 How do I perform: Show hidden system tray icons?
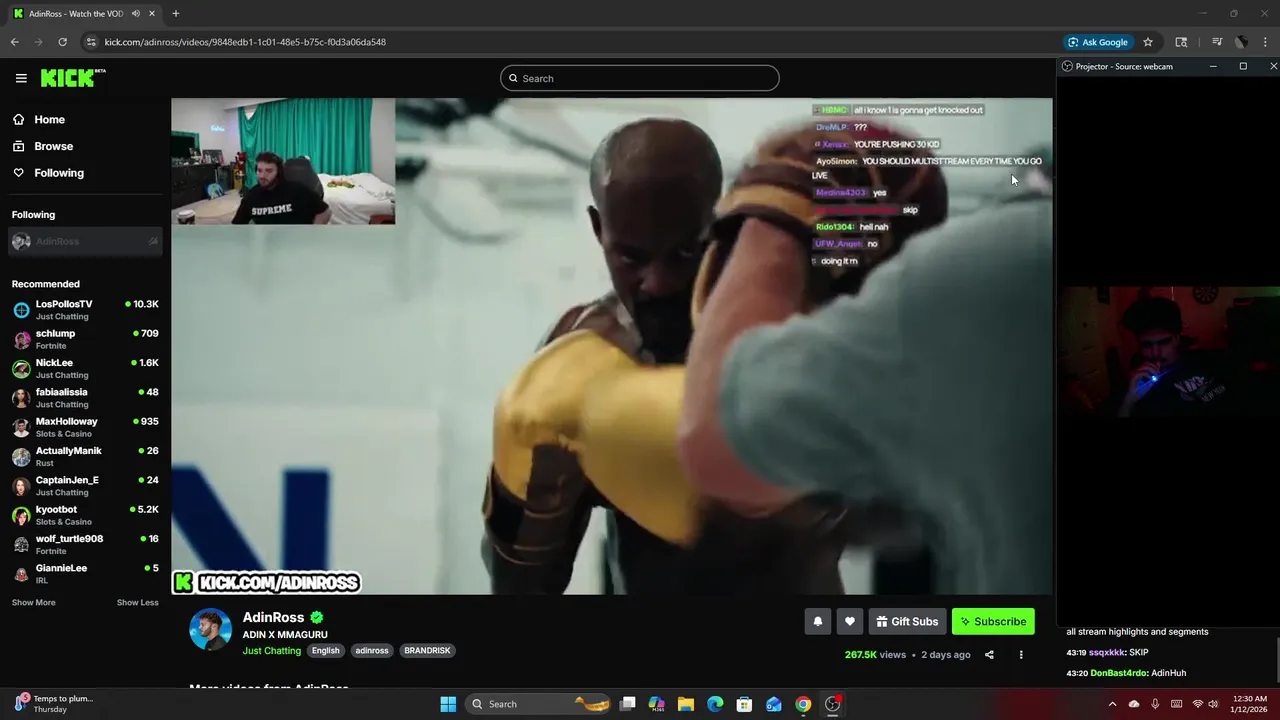(1112, 704)
